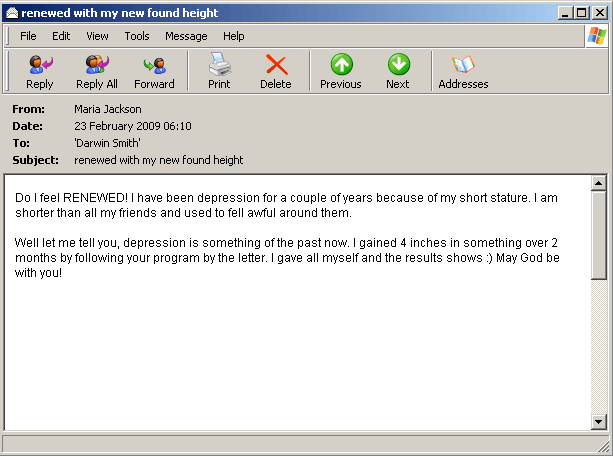Click the scrollbar down arrow
Image resolution: width=613 pixels, height=456 pixels.
pos(599,422)
